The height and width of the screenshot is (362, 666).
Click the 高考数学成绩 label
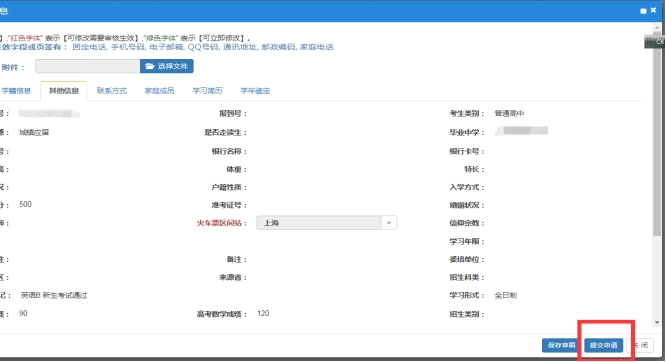[x=221, y=314]
